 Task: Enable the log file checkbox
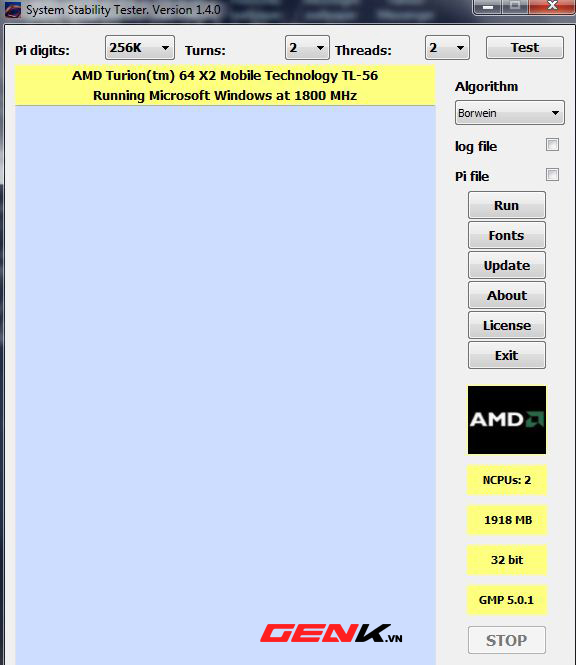click(552, 145)
